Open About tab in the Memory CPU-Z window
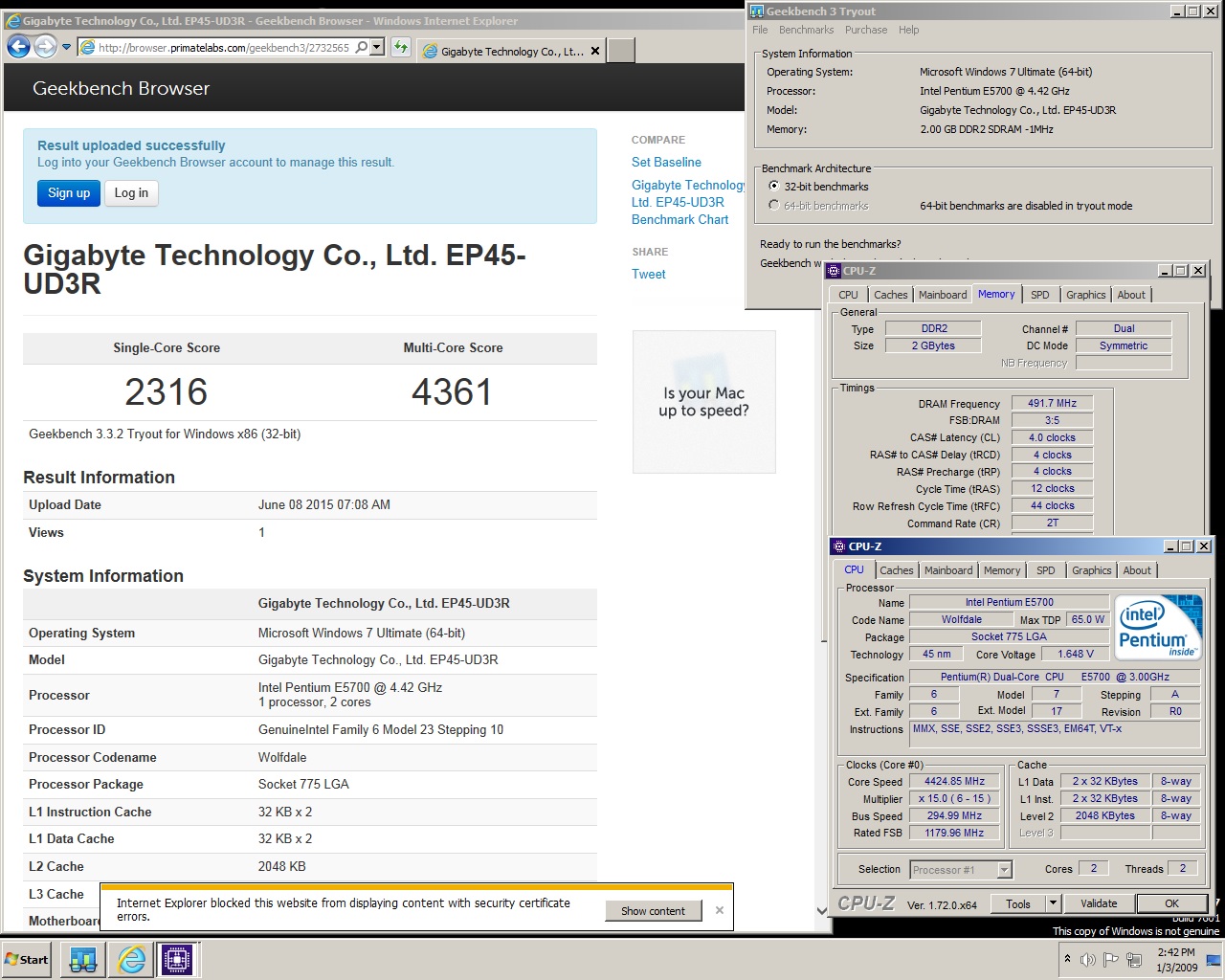 pyautogui.click(x=1130, y=295)
